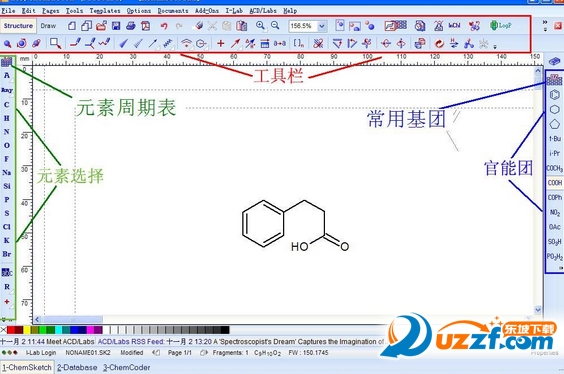Select the cyclopentane ring template
This screenshot has height=374, width=564.
(554, 124)
